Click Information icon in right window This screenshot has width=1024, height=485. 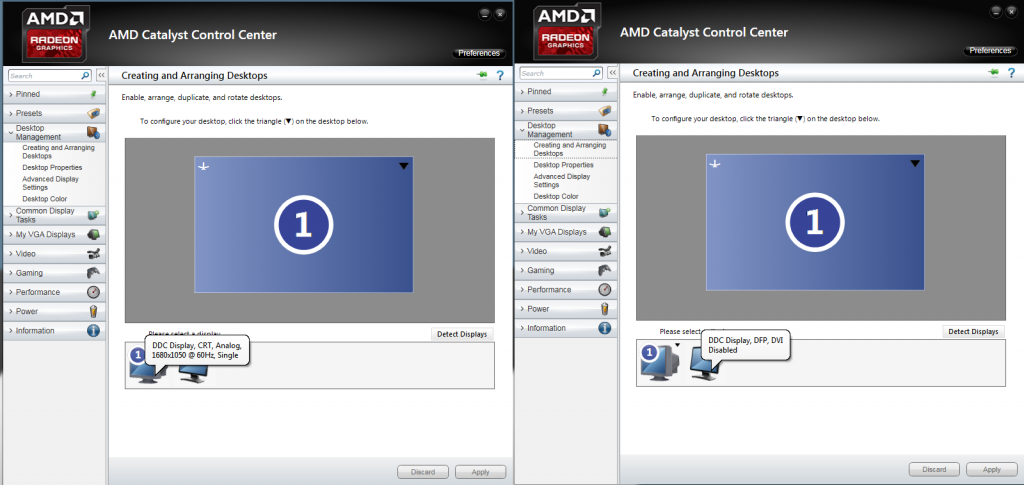605,328
